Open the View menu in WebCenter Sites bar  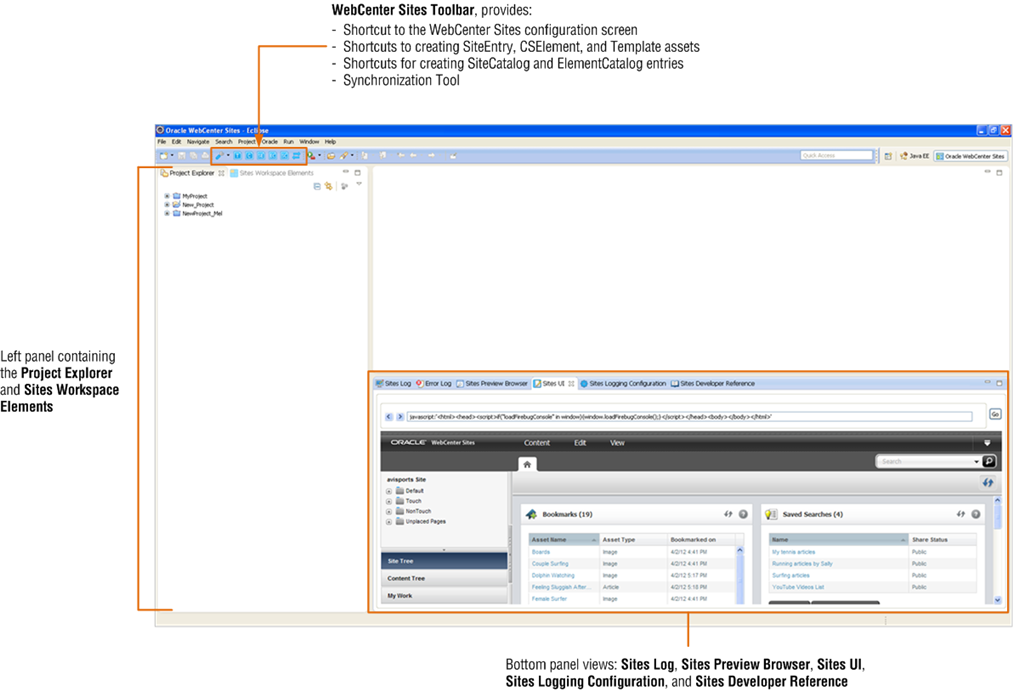(618, 443)
